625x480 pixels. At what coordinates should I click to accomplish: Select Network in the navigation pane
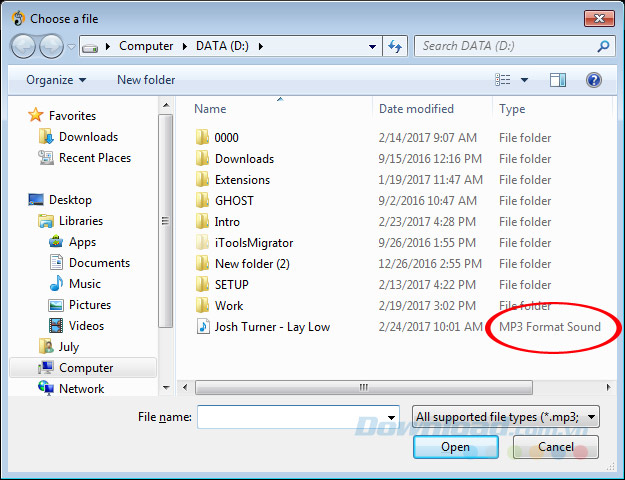82,389
